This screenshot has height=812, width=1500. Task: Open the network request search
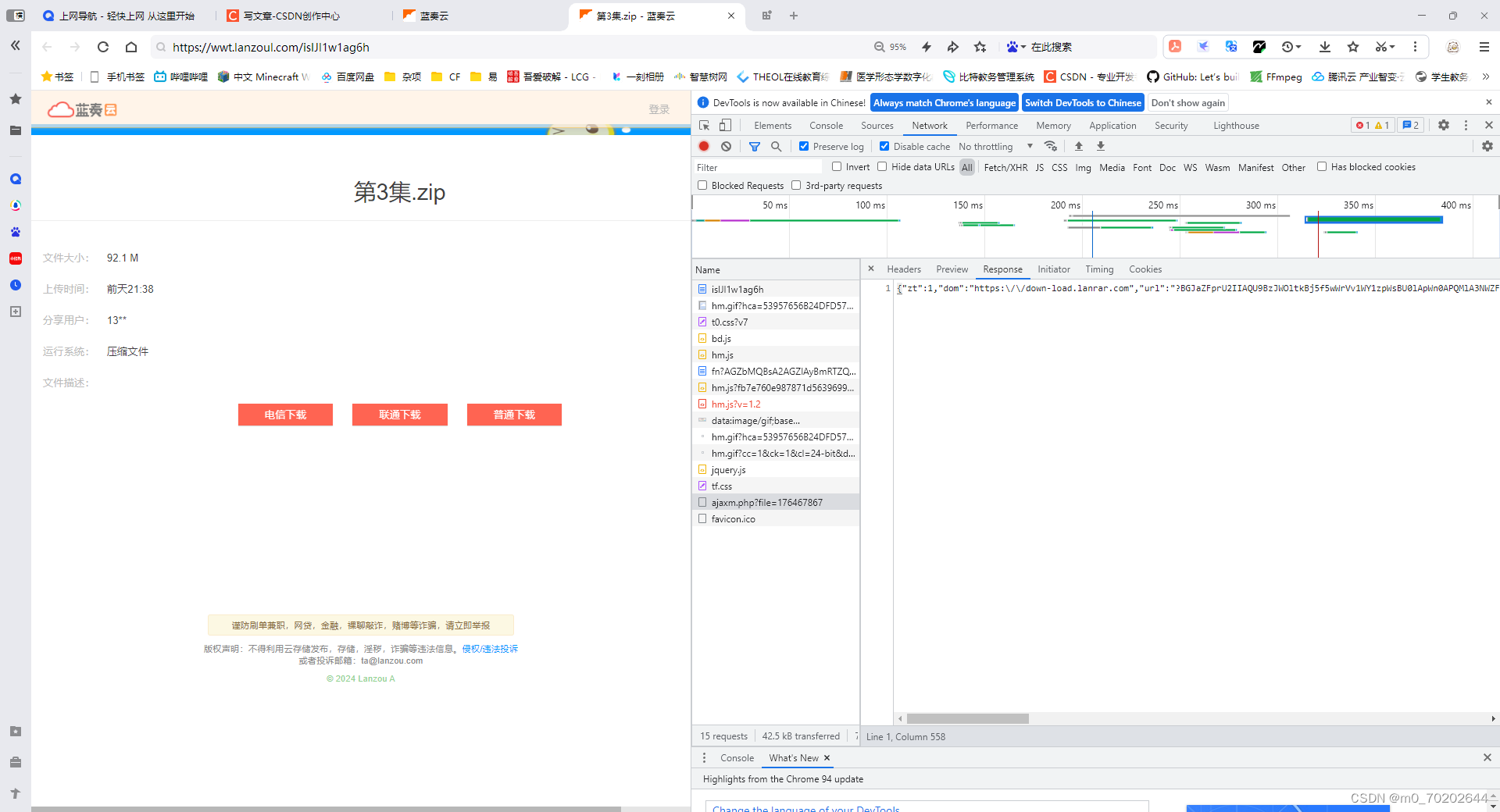tap(776, 146)
